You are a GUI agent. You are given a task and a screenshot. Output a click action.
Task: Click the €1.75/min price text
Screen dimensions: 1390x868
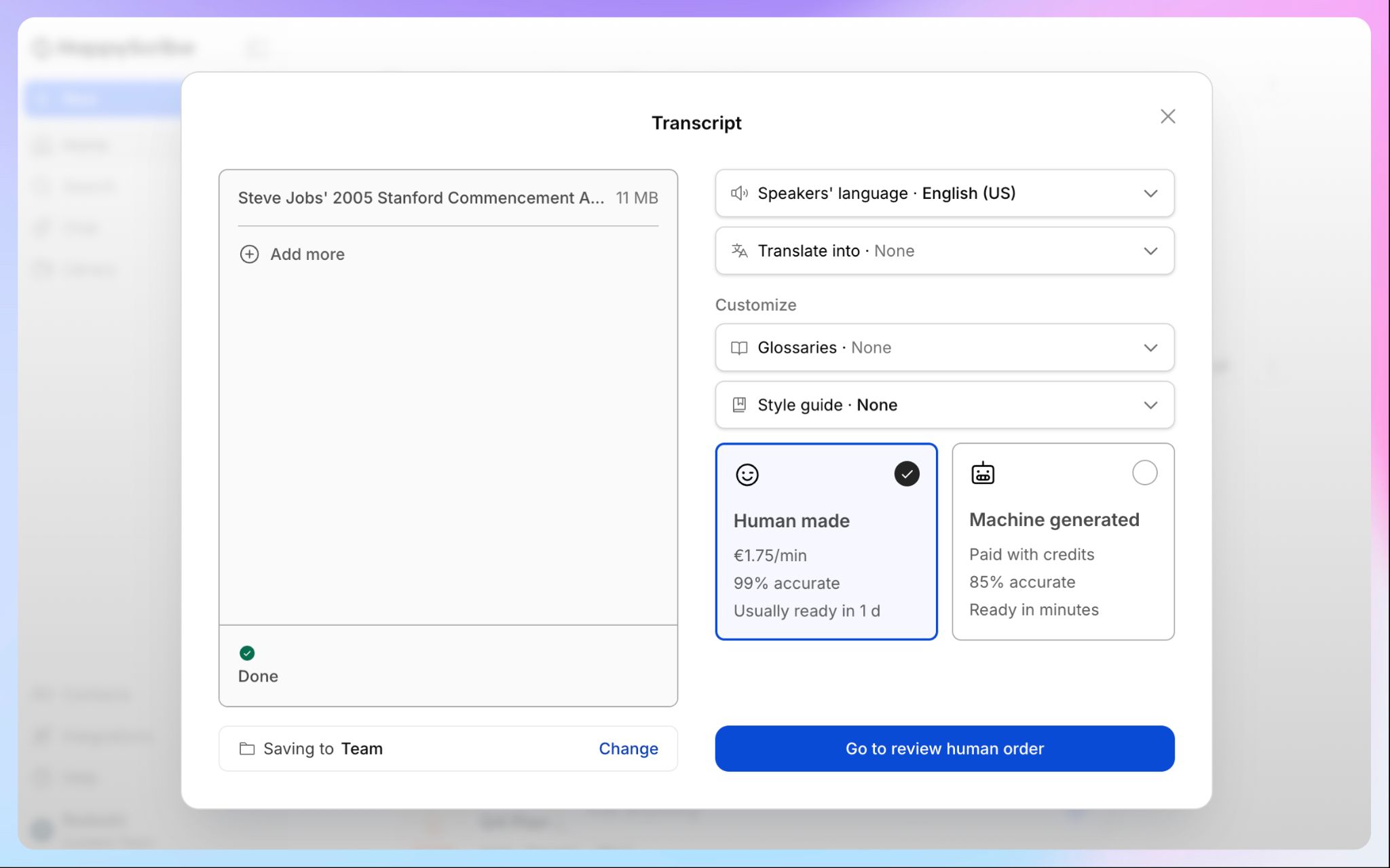(x=770, y=556)
